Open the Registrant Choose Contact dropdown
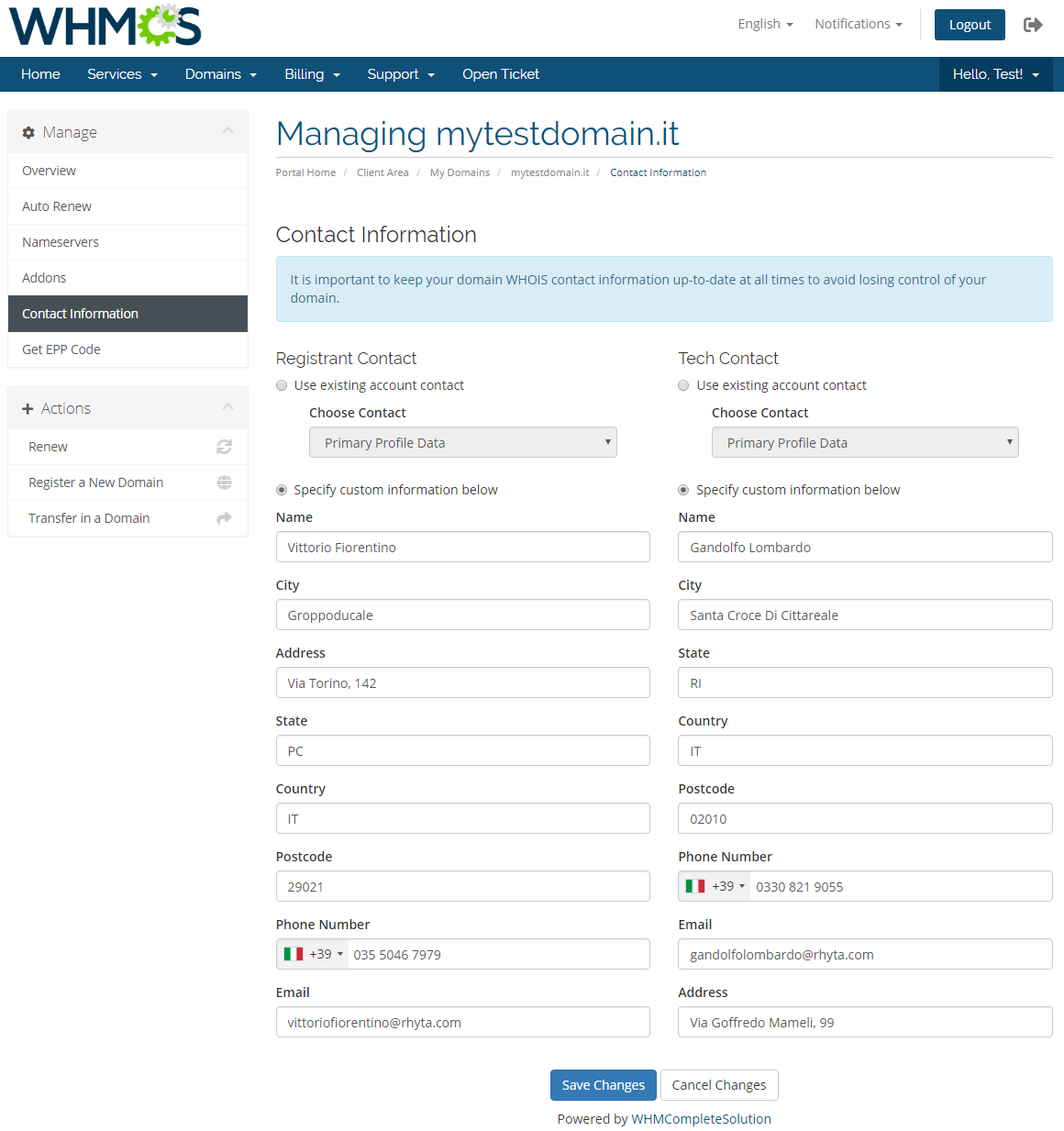 [462, 442]
